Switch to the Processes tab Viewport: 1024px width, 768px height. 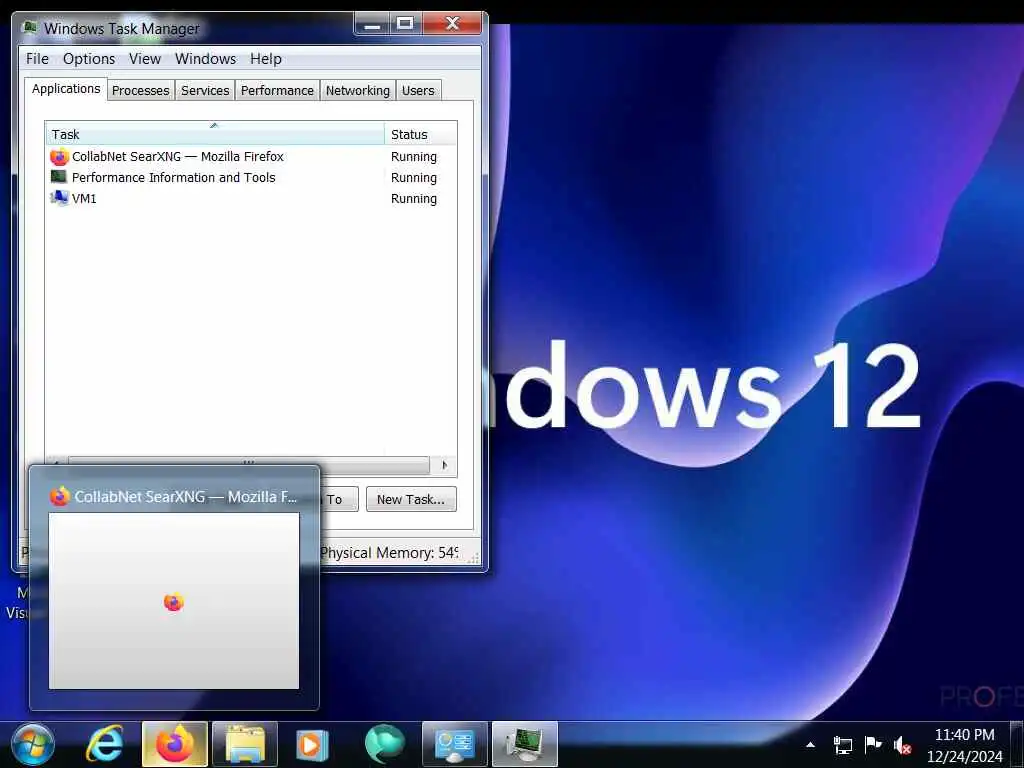point(140,90)
